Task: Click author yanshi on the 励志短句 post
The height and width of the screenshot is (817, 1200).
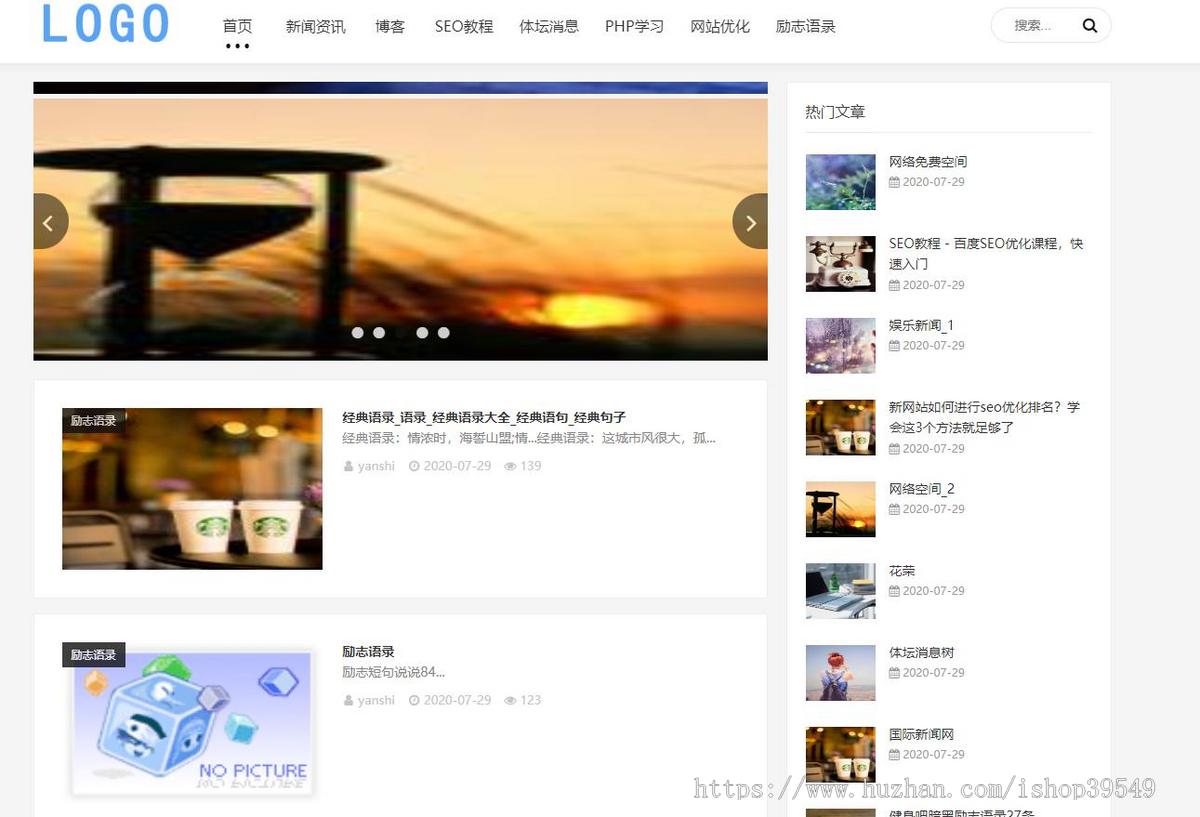Action: coord(376,700)
